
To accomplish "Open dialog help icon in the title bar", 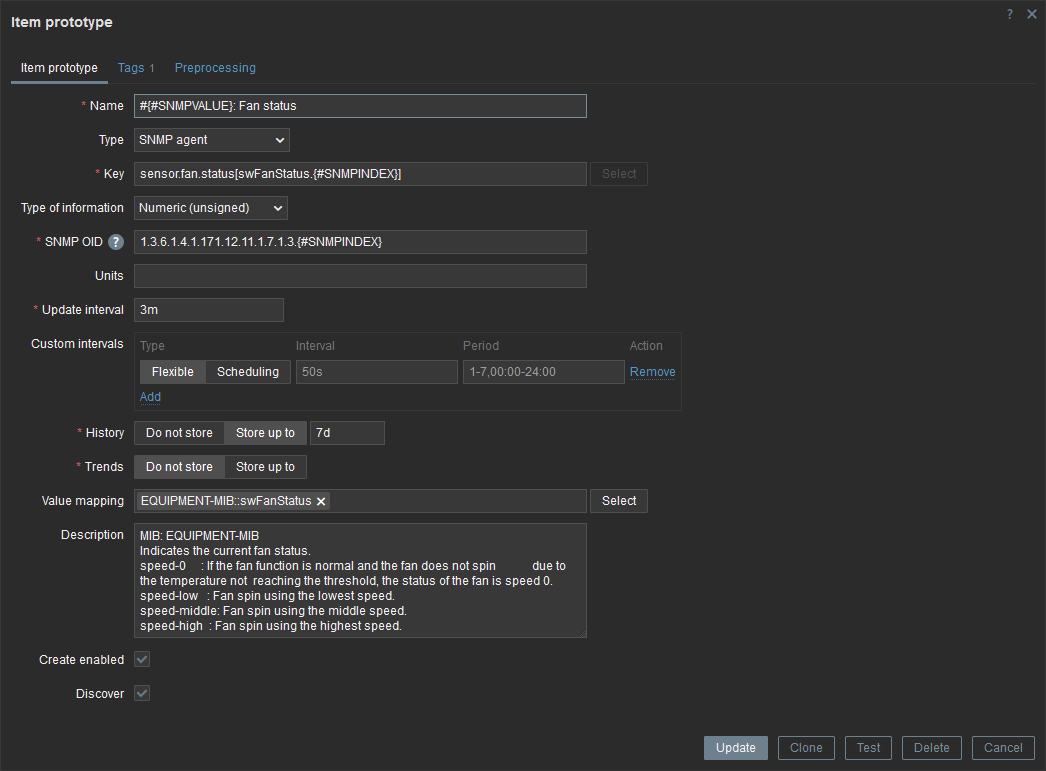I will point(1010,14).
